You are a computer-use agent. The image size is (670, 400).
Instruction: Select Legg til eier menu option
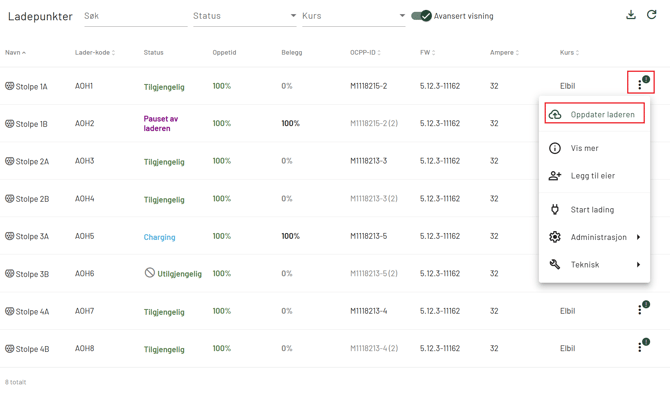(x=592, y=176)
